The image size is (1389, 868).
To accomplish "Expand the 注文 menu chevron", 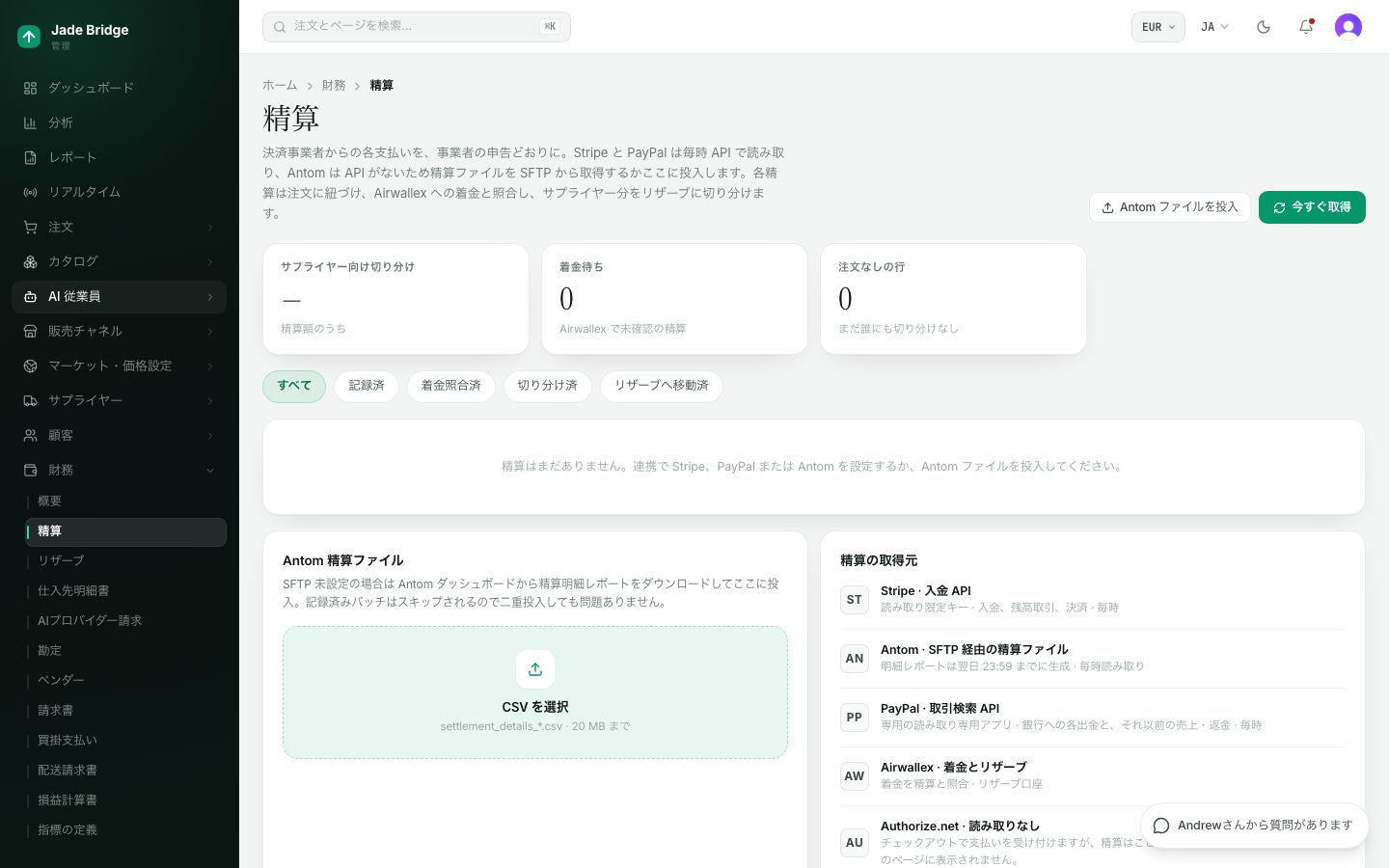I will click(210, 228).
